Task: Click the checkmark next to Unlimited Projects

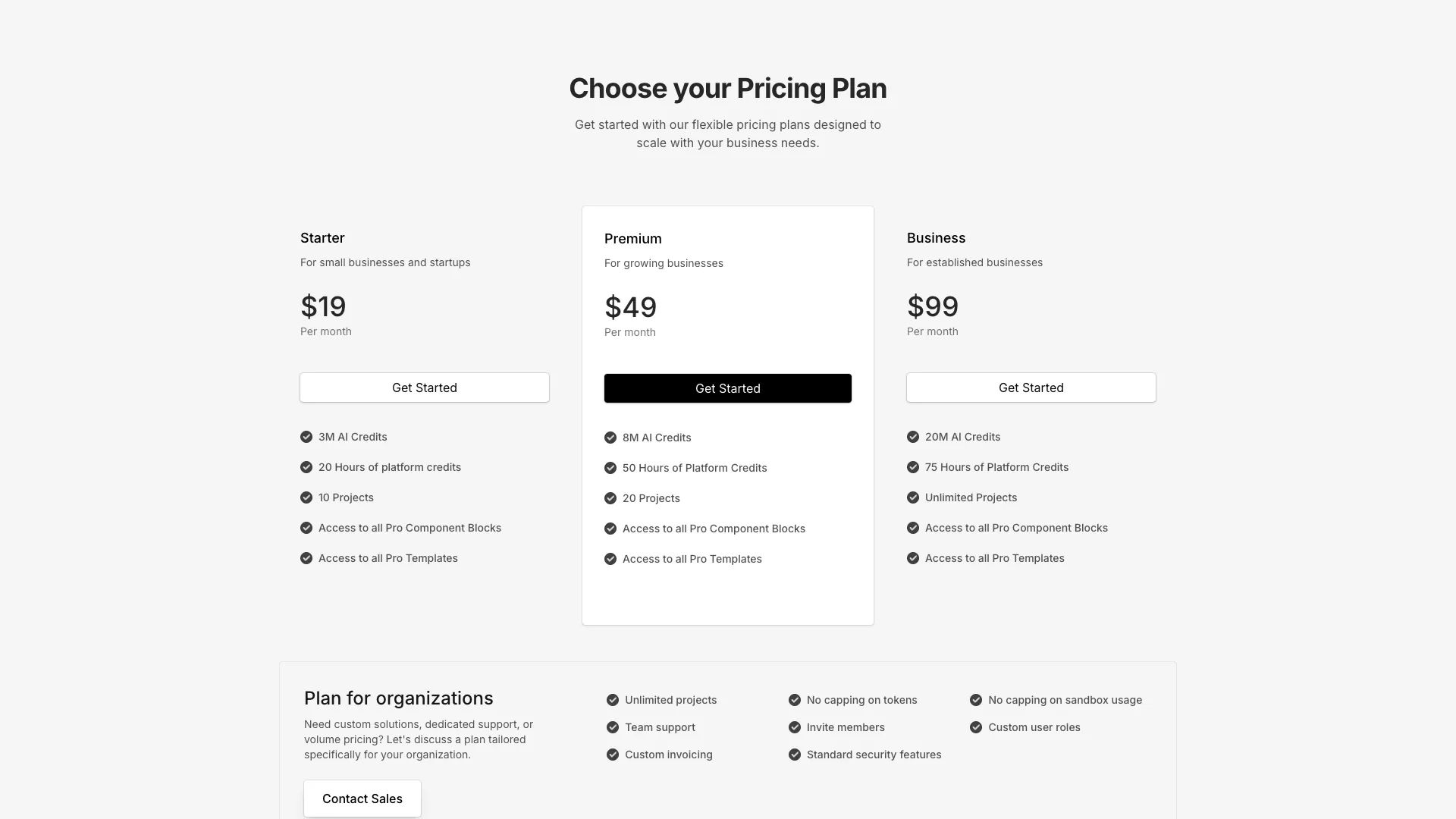Action: point(912,497)
